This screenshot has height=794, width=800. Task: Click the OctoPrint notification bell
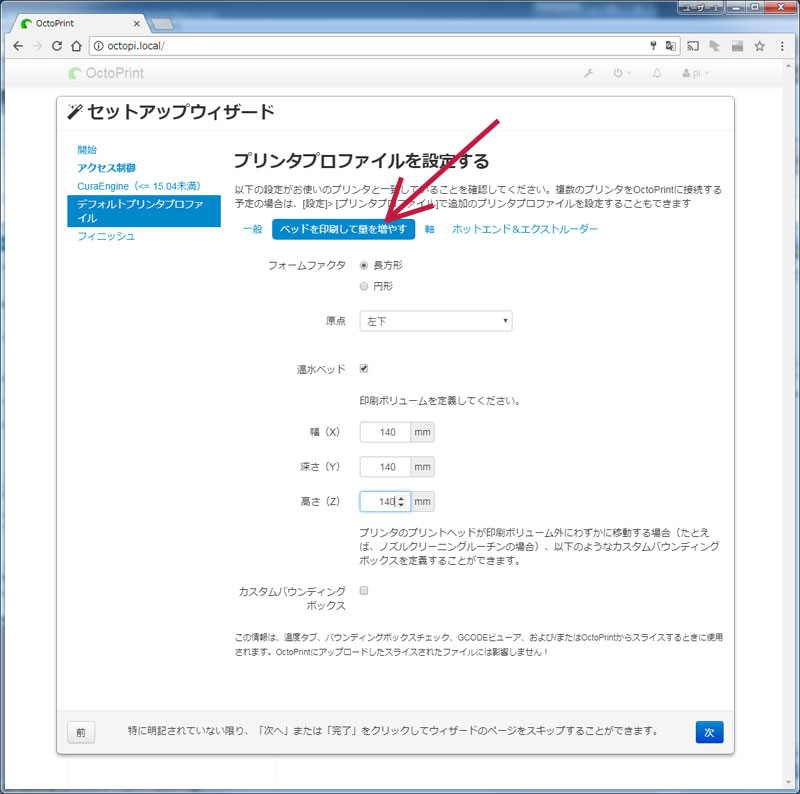657,73
